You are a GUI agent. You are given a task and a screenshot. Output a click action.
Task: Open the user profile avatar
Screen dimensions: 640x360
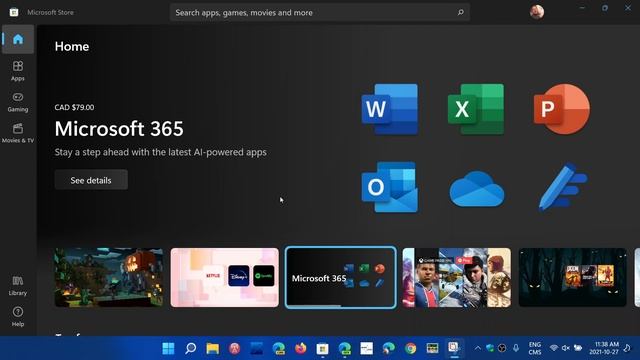coord(537,12)
